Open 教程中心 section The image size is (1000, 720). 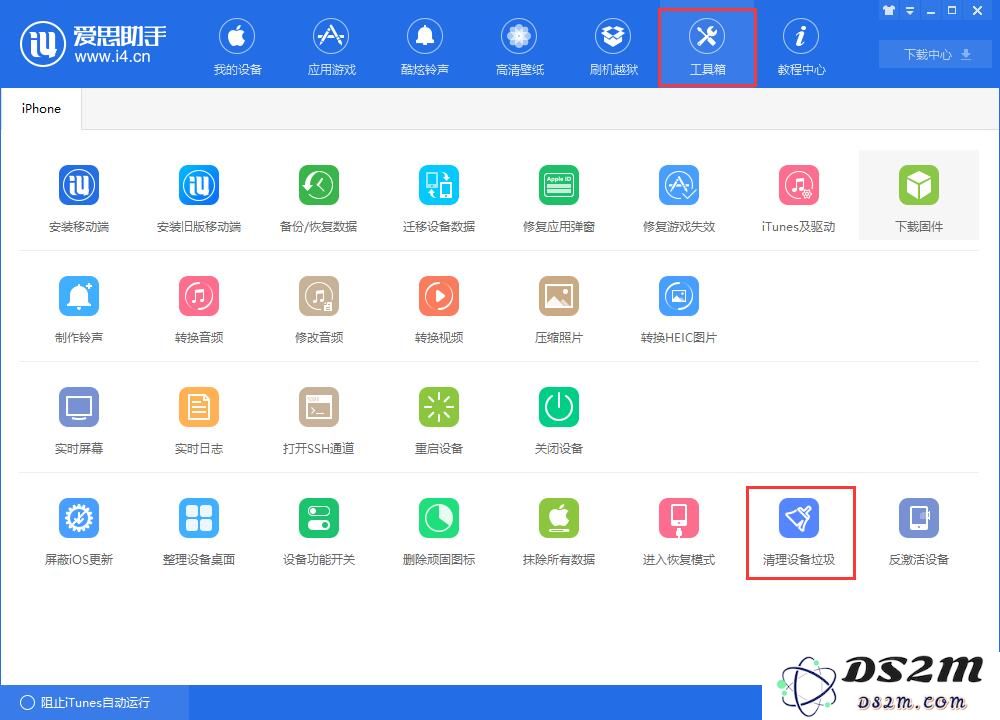(801, 47)
